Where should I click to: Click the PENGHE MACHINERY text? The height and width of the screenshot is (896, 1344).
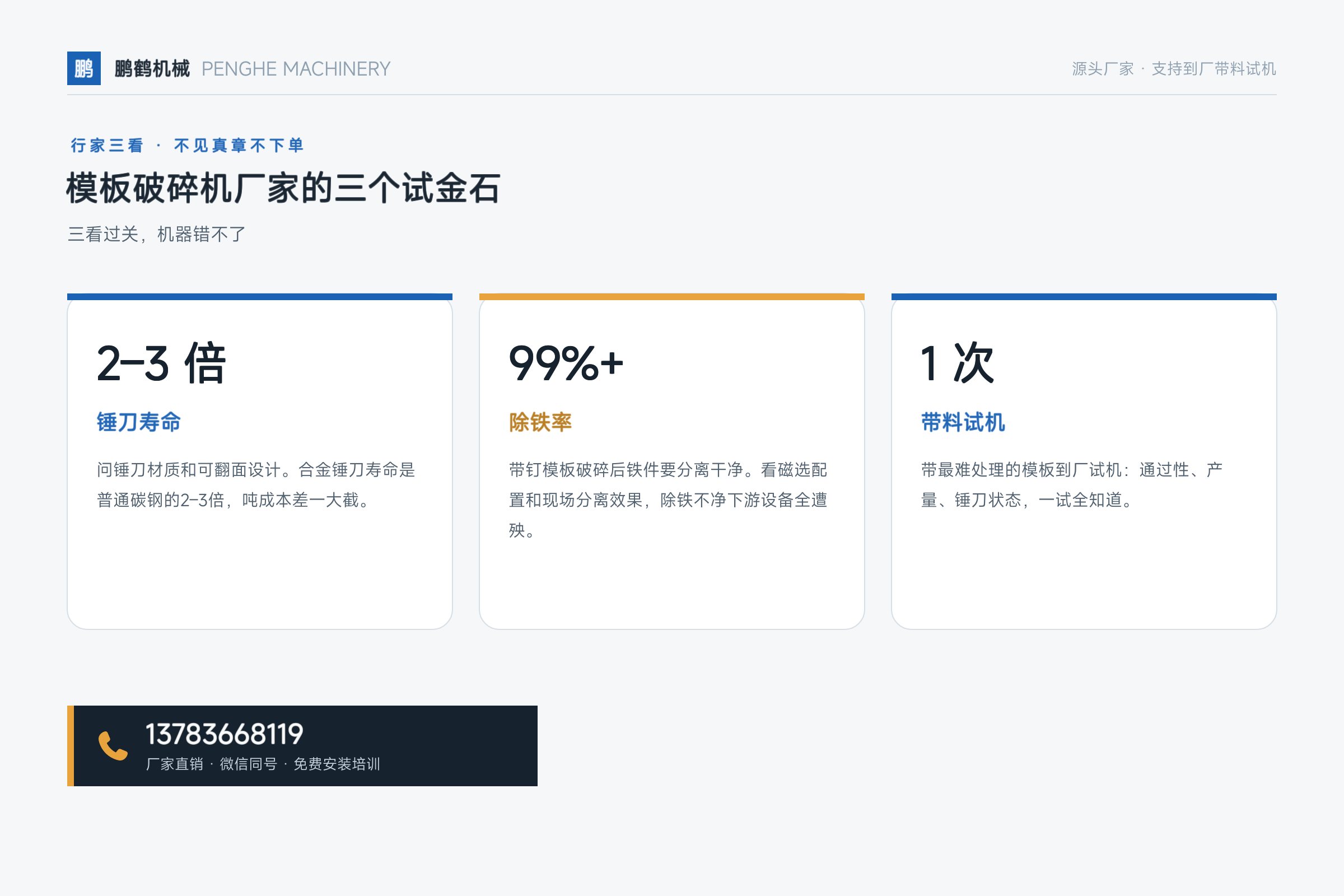click(x=296, y=69)
